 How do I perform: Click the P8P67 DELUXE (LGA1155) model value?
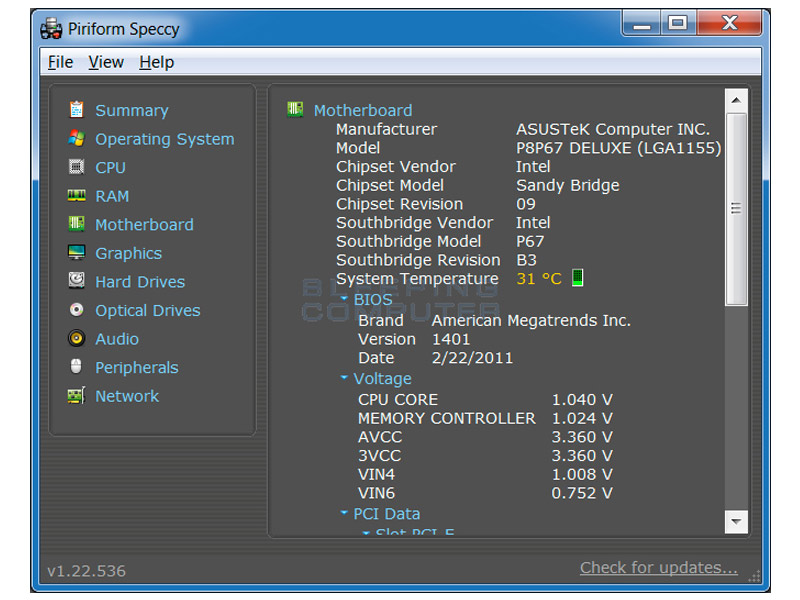tap(618, 148)
